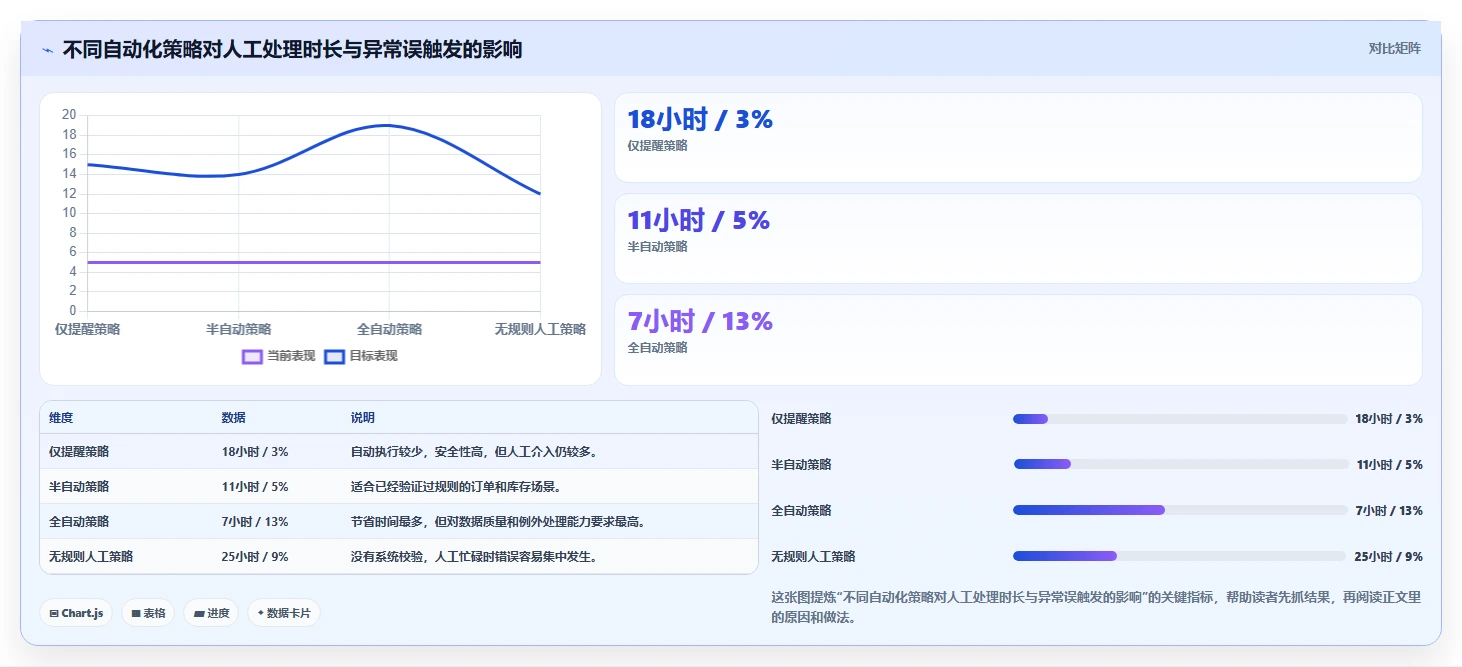1462x667 pixels.
Task: Click the 维度 column header
Action: click(x=61, y=418)
